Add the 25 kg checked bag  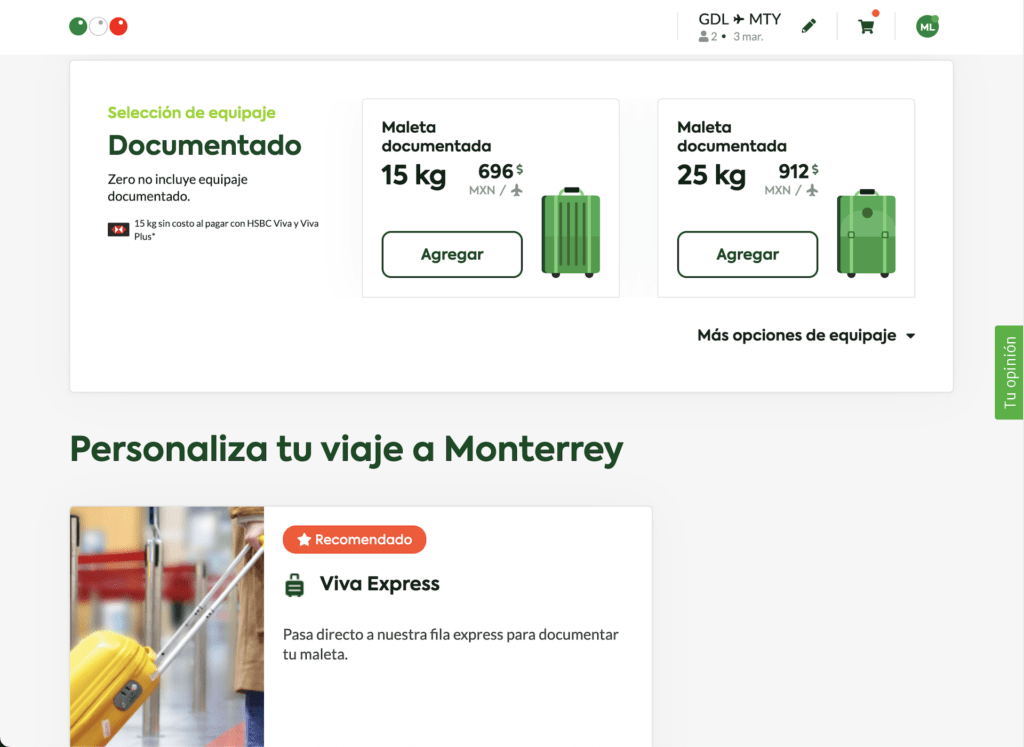(x=747, y=254)
